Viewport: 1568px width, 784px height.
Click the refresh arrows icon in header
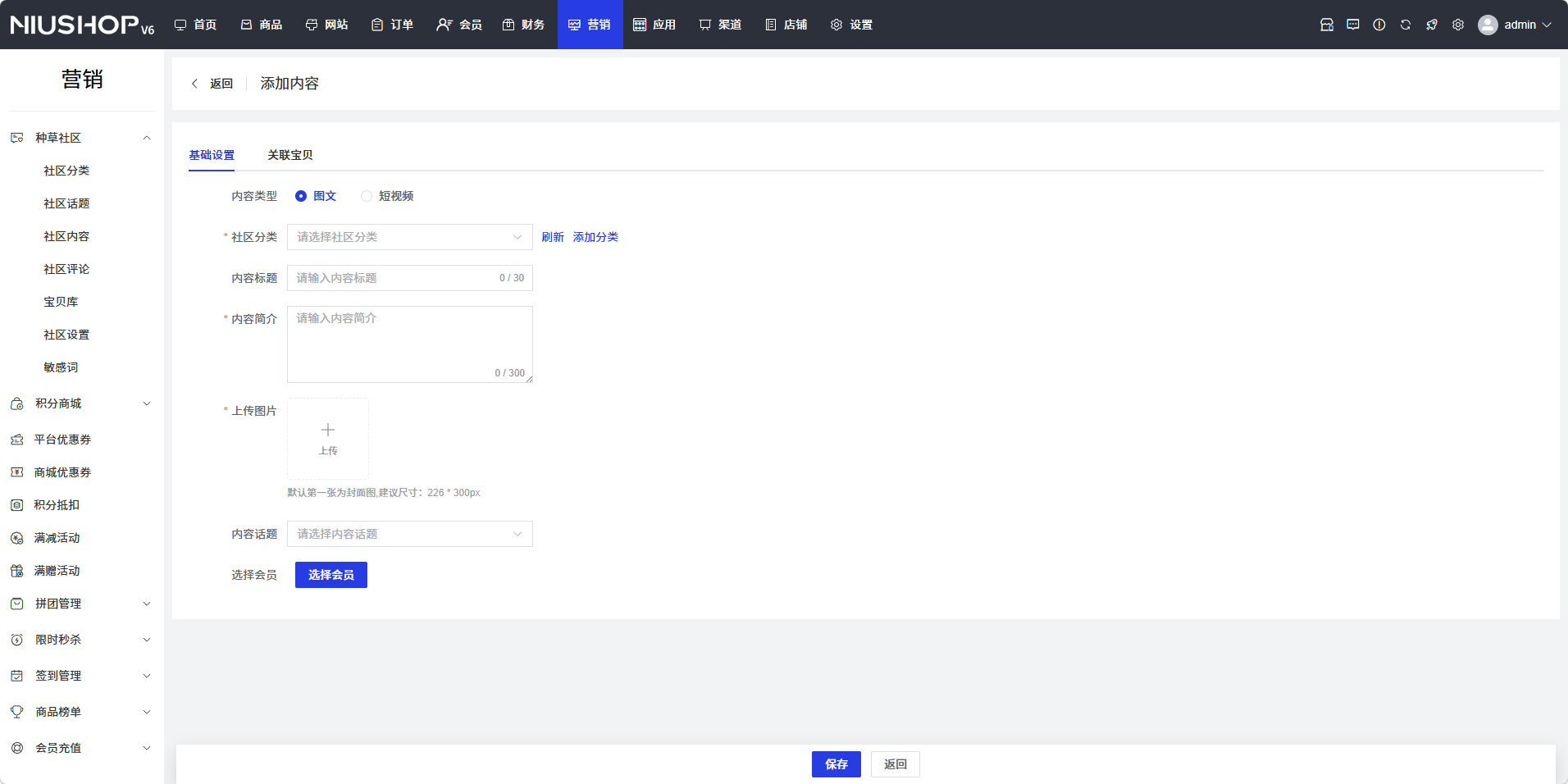(1405, 25)
